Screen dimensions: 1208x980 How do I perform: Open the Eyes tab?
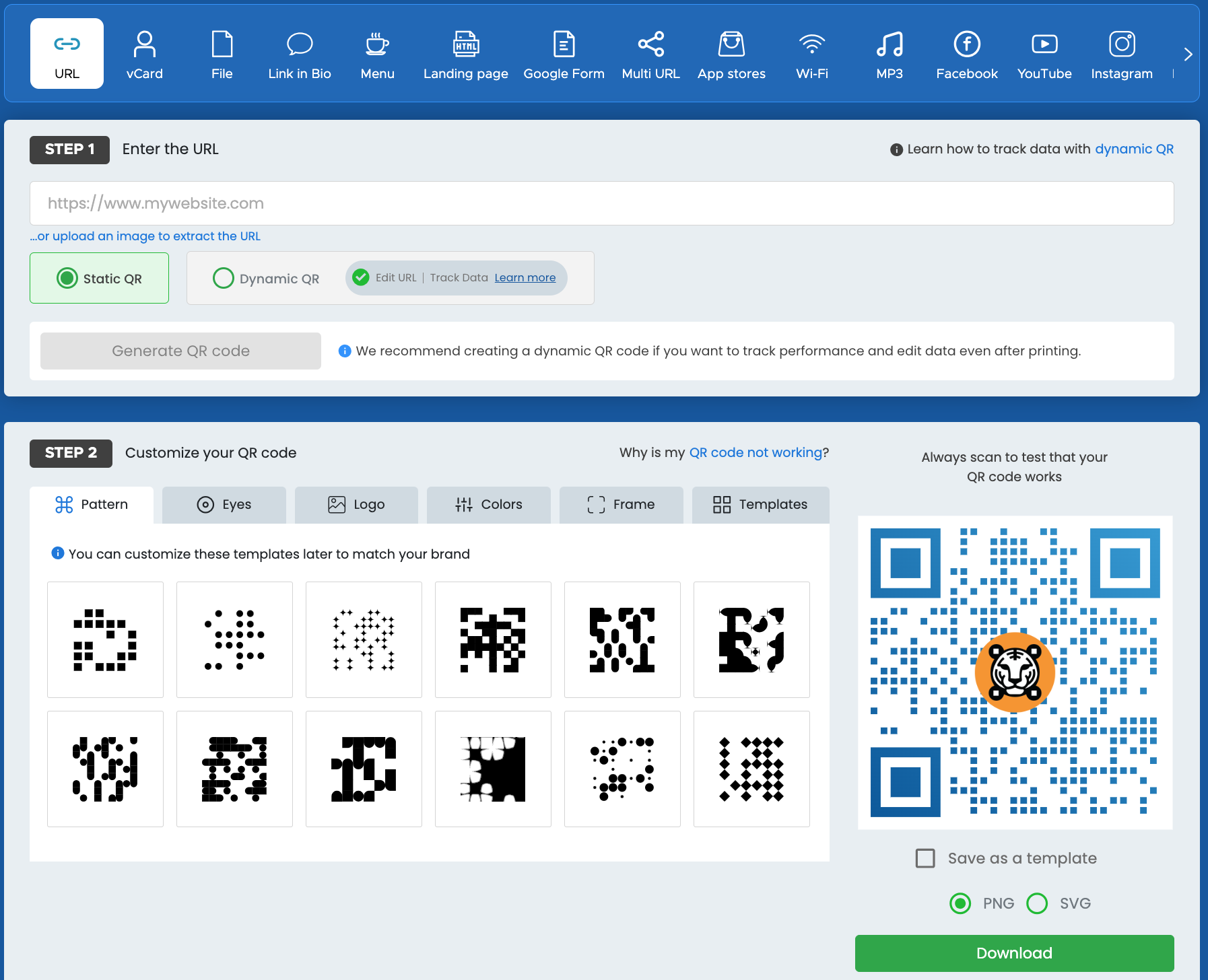(224, 505)
